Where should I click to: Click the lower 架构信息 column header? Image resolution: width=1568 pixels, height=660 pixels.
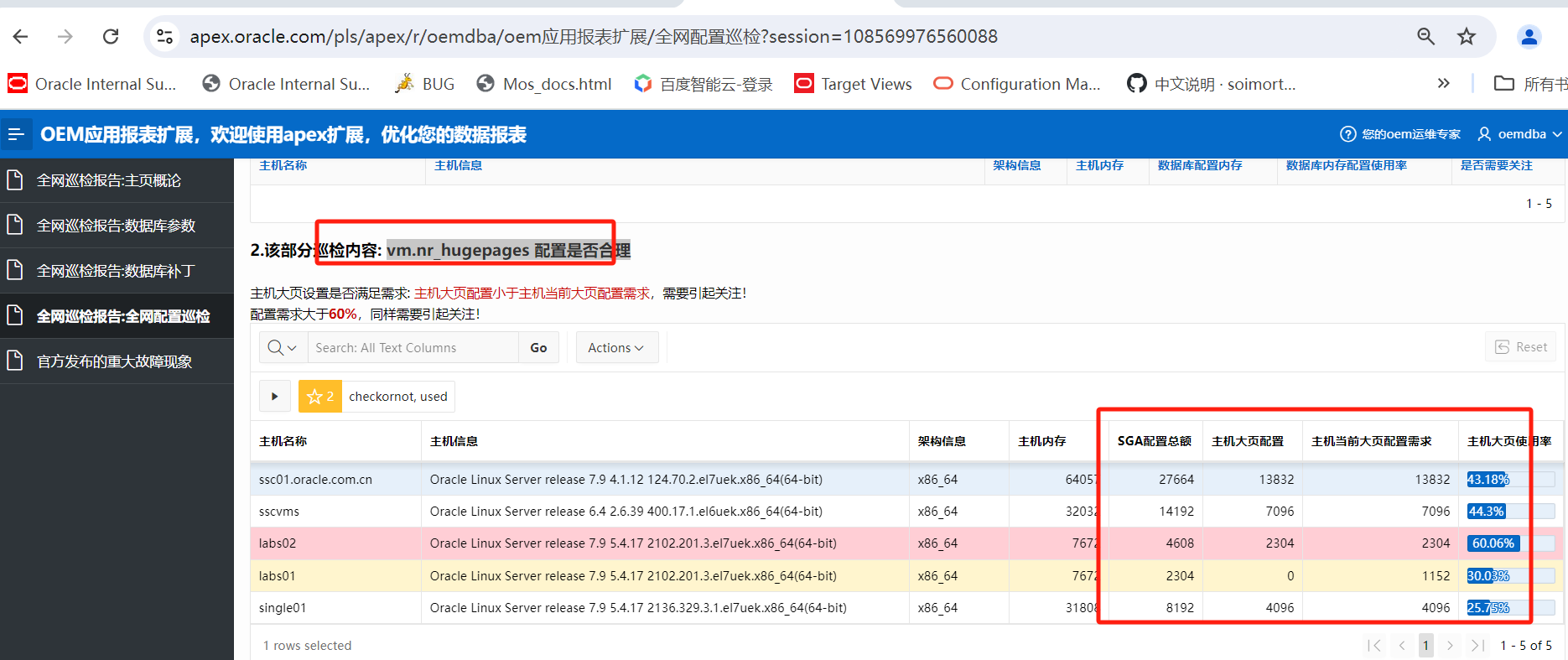[942, 441]
